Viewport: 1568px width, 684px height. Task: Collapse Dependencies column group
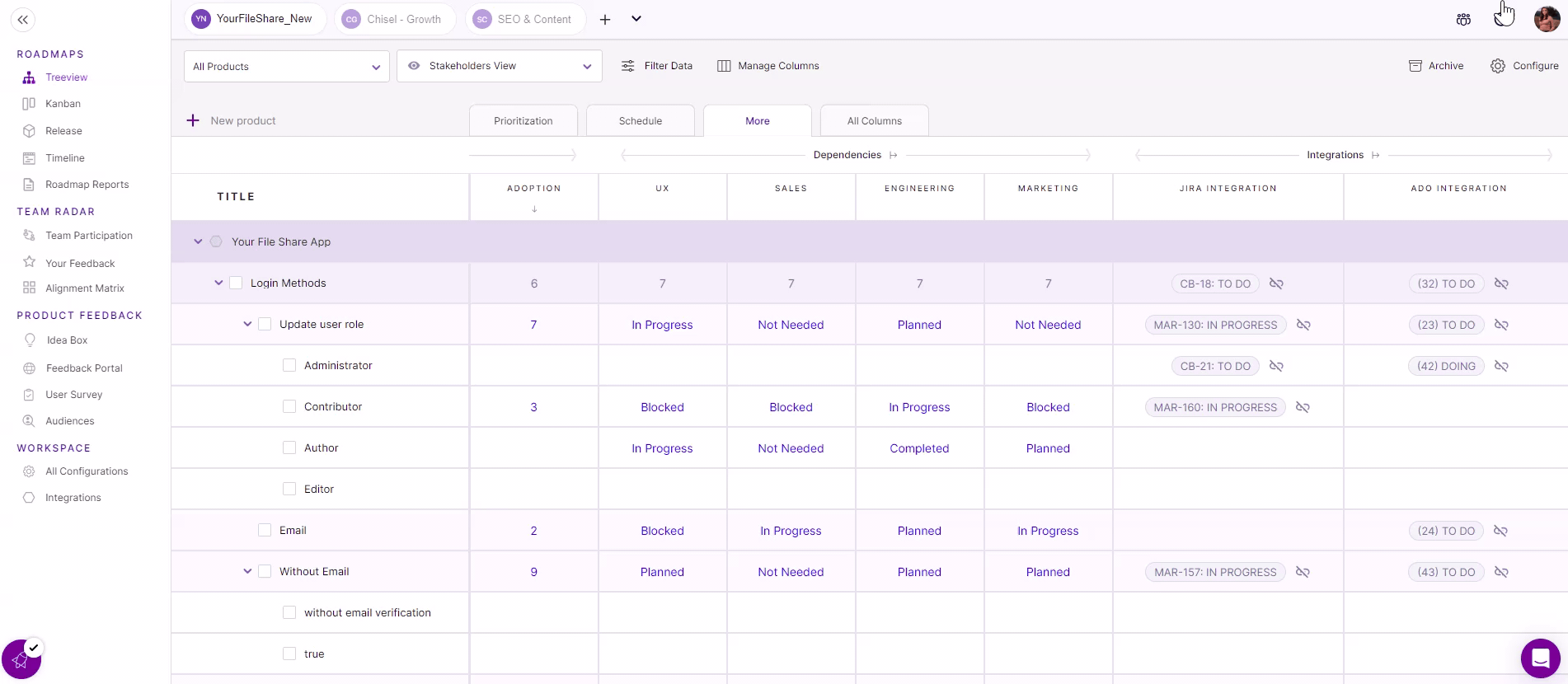pos(894,155)
